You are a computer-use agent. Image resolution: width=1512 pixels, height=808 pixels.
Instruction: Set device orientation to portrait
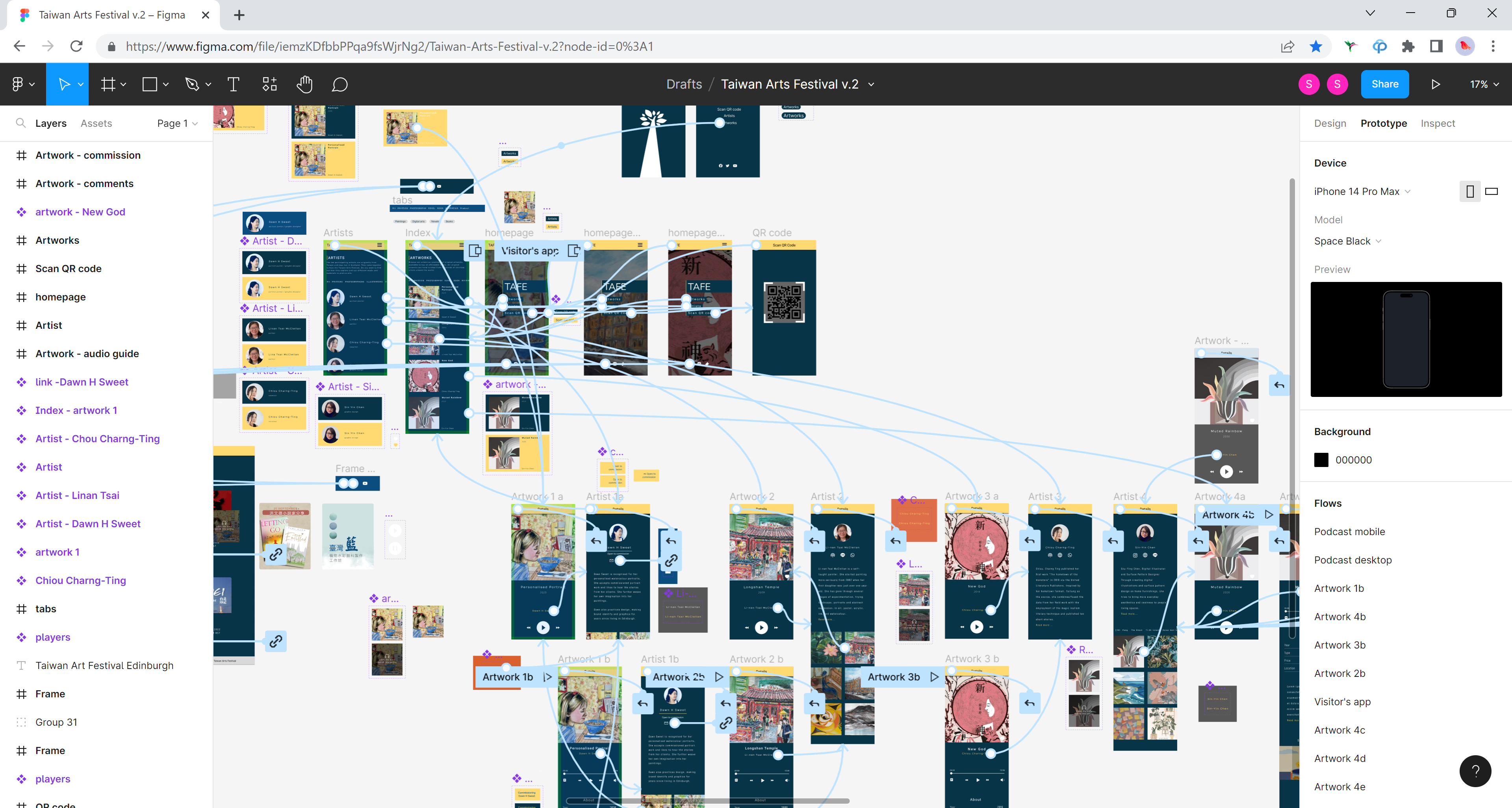tap(1470, 191)
